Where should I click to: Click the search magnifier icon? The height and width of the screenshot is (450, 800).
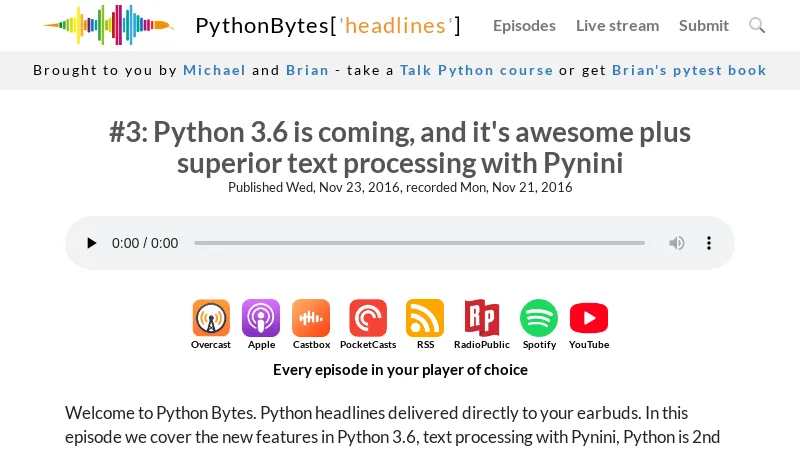(x=757, y=26)
